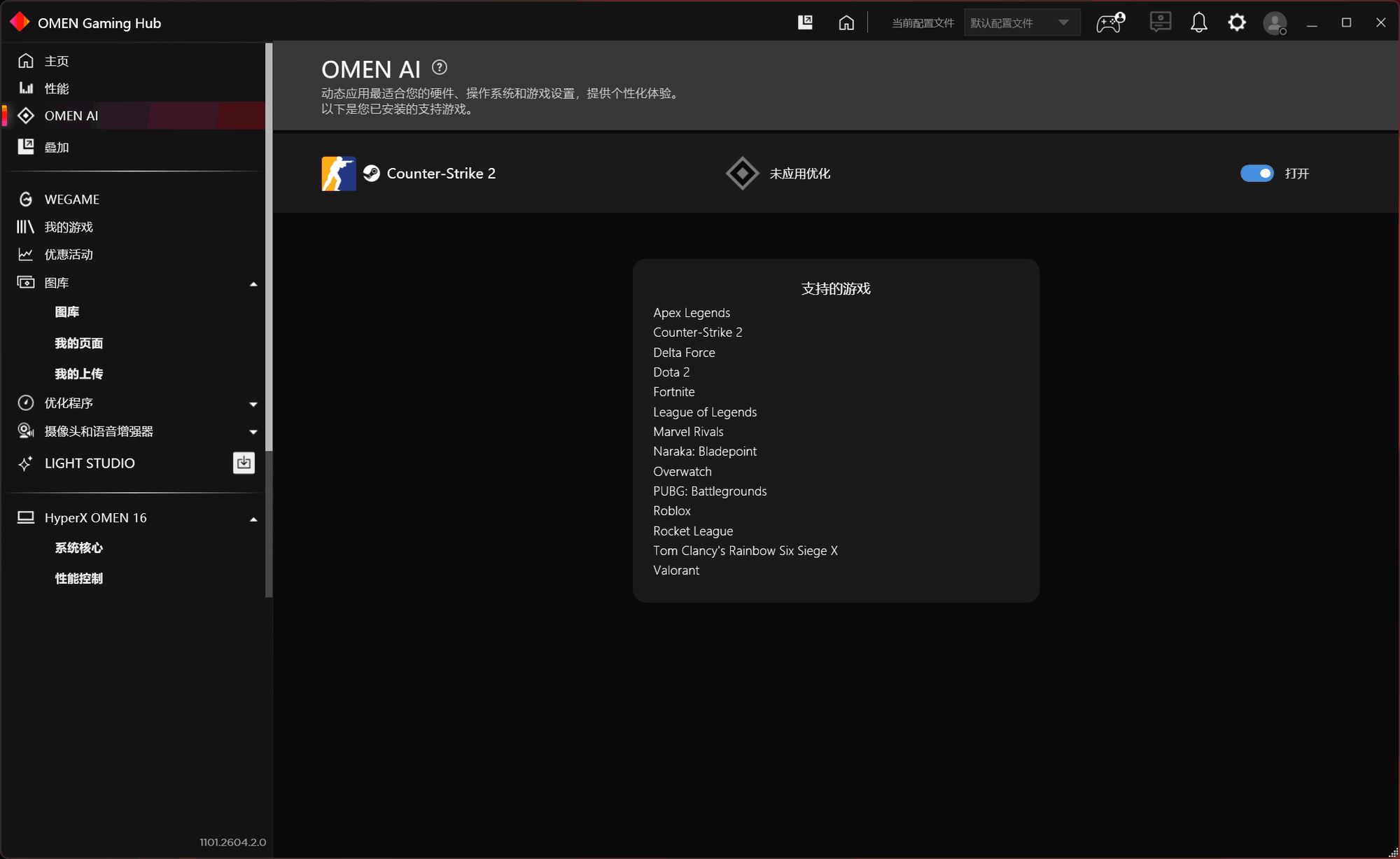Image resolution: width=1400 pixels, height=859 pixels.
Task: Expand the 摄像头和语音增强器 section arrow
Action: pyautogui.click(x=253, y=432)
